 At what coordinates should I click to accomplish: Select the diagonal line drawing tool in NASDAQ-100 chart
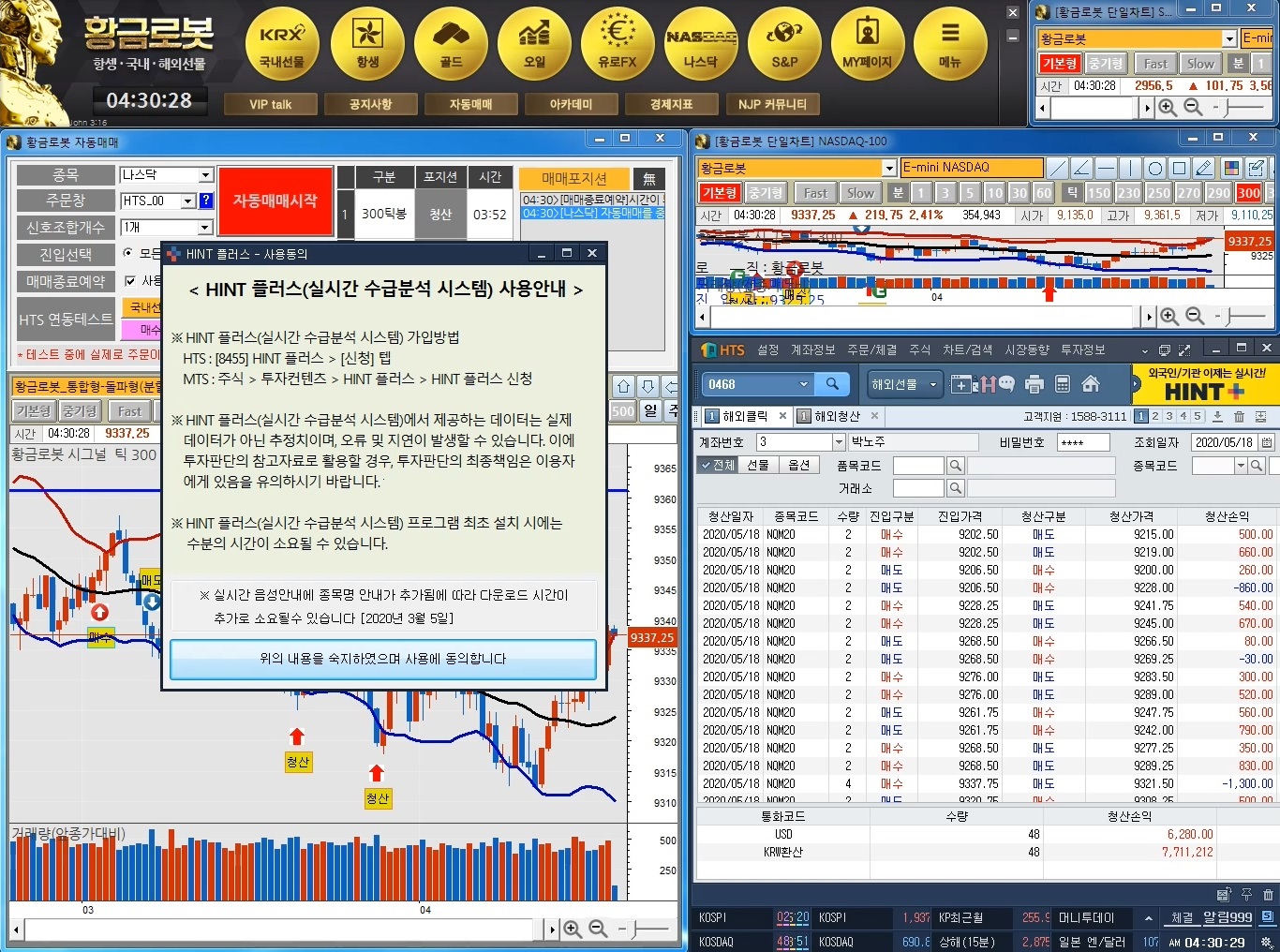coord(1057,168)
